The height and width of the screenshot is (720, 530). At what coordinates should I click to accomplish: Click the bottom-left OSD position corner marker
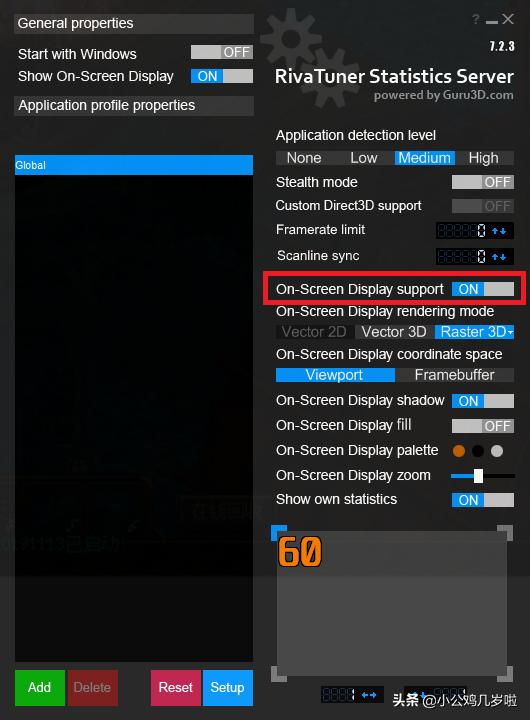[279, 674]
